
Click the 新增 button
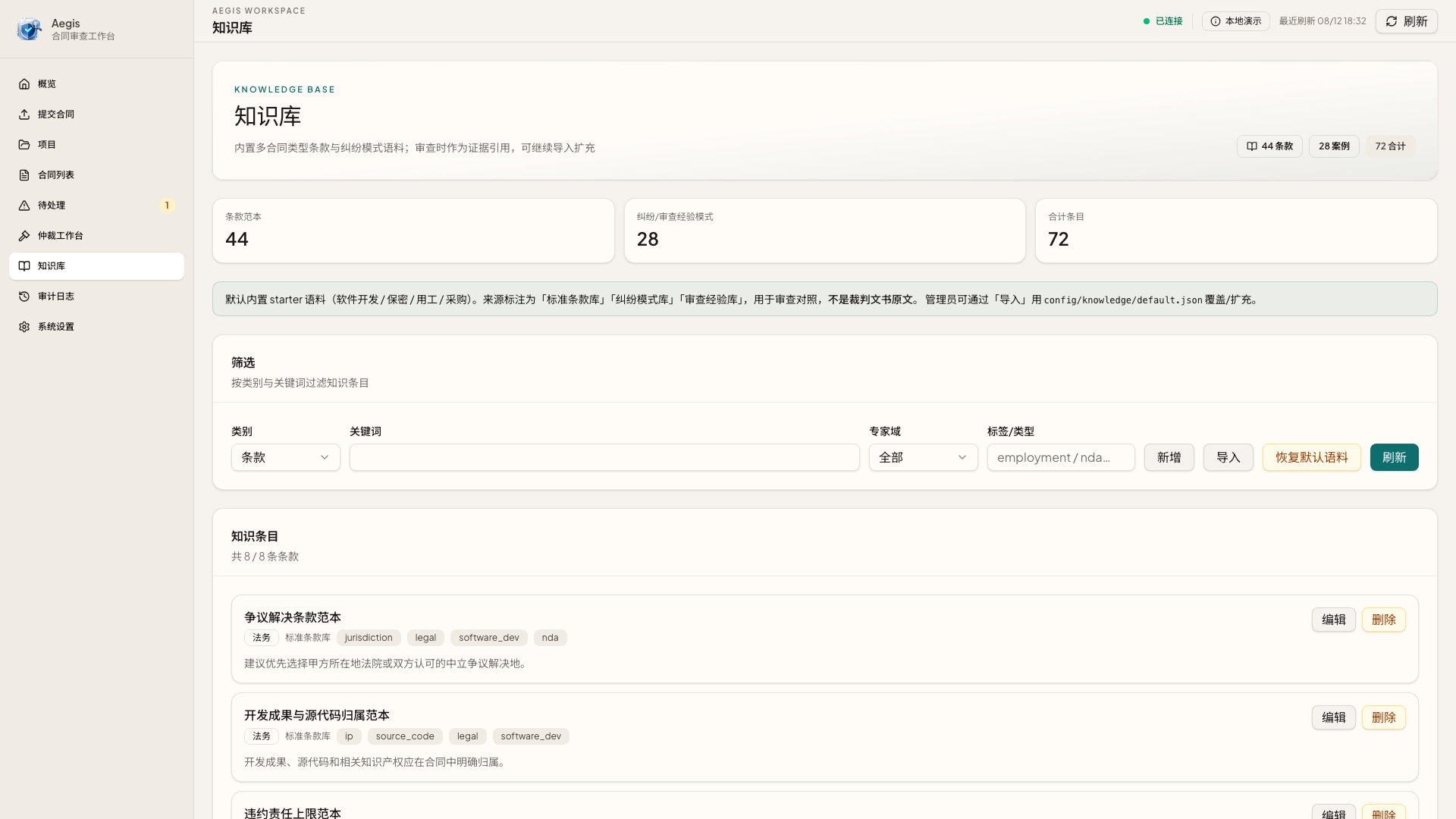[x=1169, y=457]
